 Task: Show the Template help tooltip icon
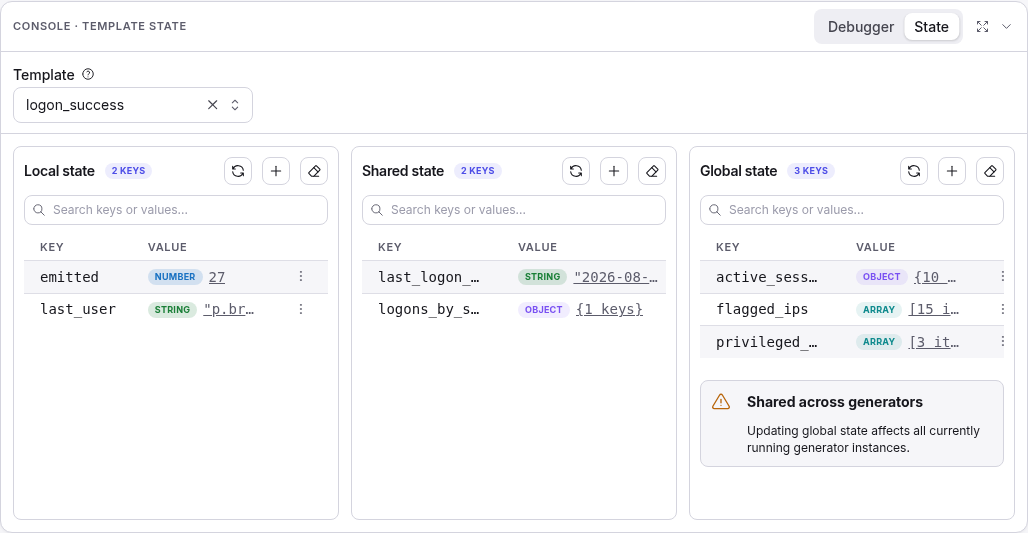pos(88,75)
